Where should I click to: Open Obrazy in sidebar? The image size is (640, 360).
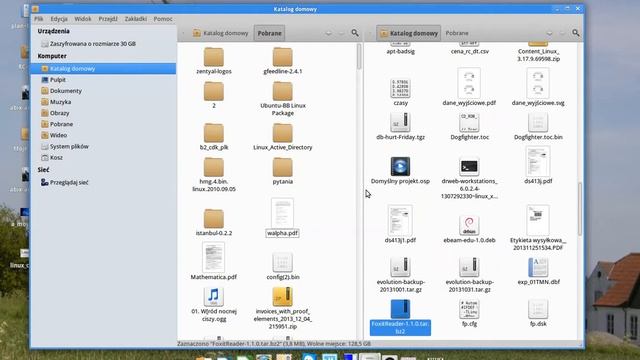[55, 113]
